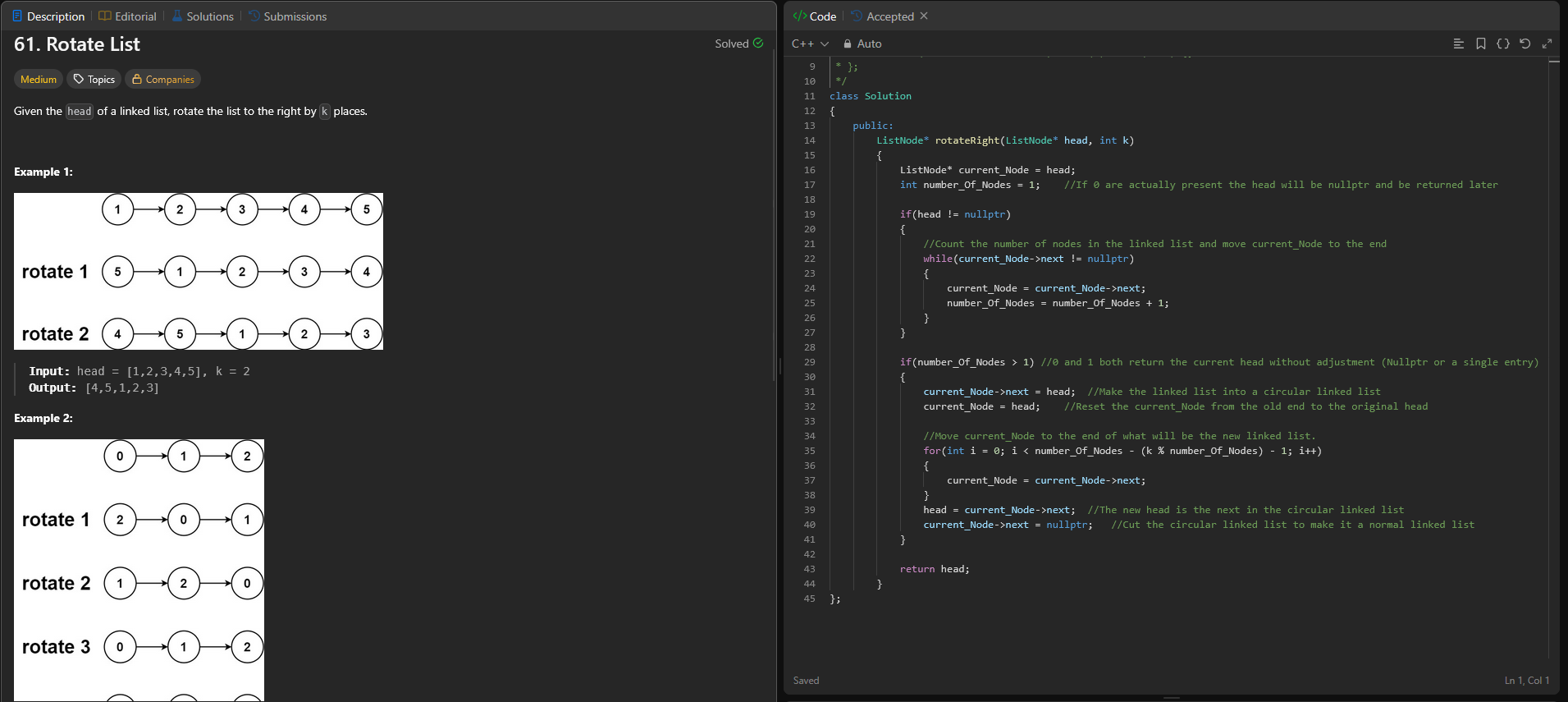The height and width of the screenshot is (702, 1568).
Task: Expand the Companies tag section
Action: click(162, 80)
